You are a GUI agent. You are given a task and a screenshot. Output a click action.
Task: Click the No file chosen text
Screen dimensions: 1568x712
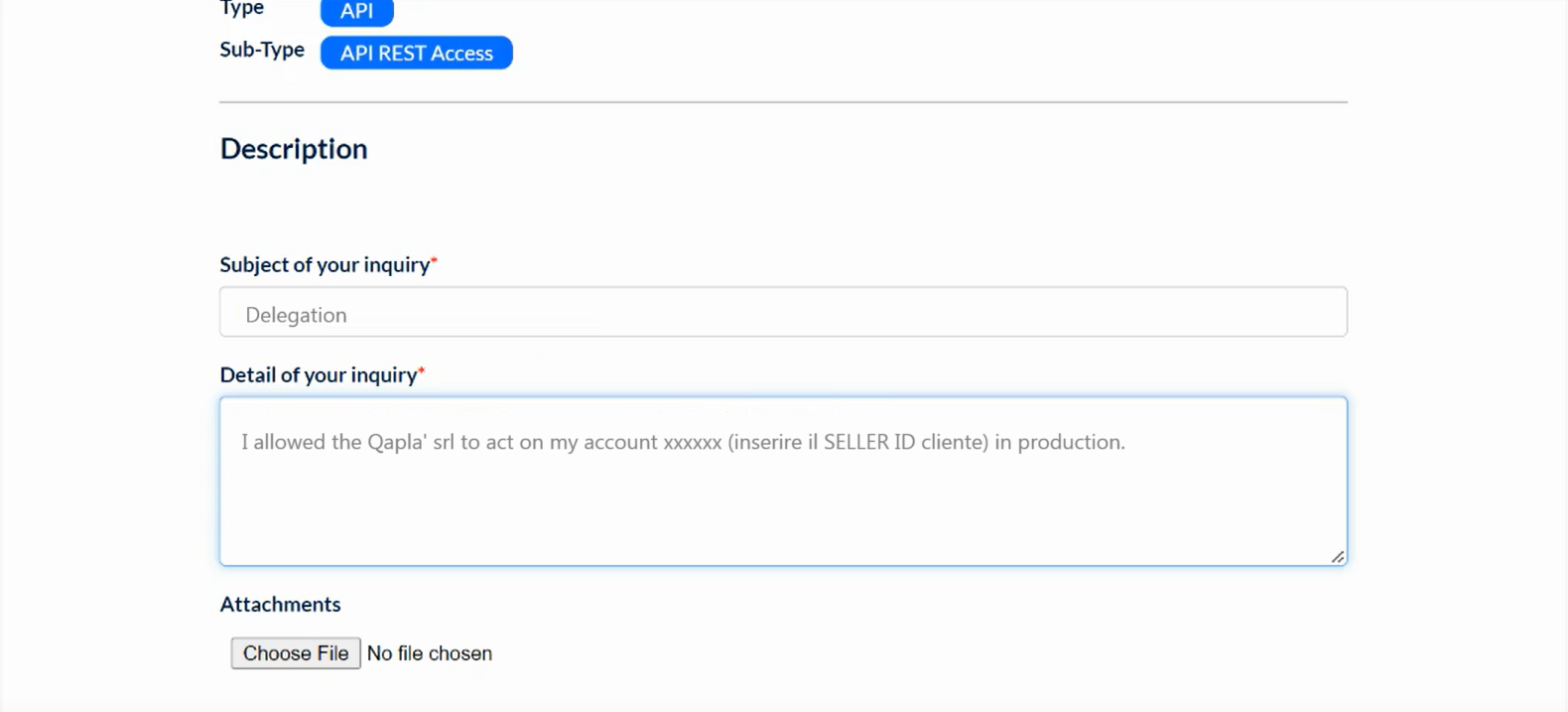coord(430,653)
